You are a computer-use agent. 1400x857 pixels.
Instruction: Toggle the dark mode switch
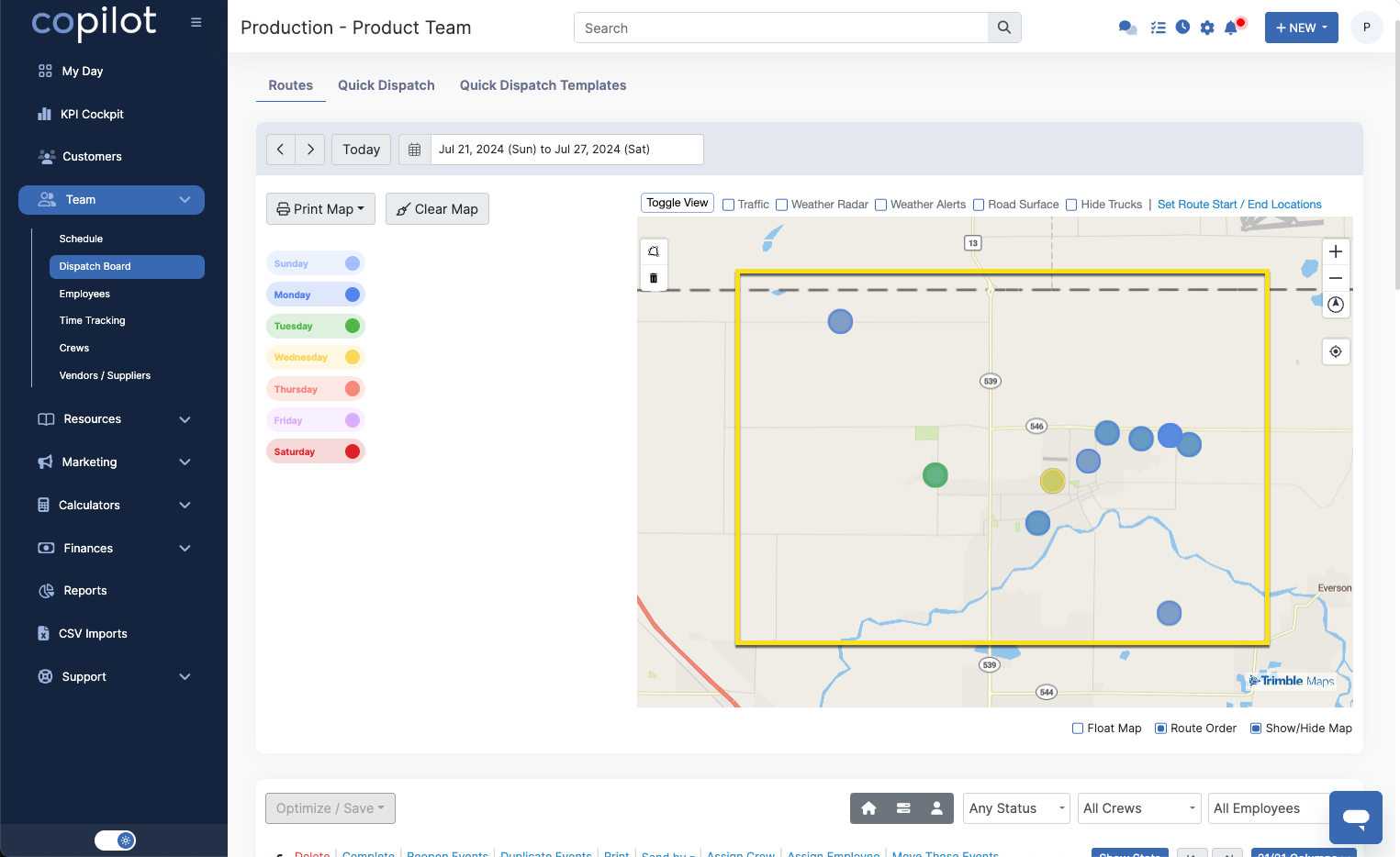click(x=115, y=840)
